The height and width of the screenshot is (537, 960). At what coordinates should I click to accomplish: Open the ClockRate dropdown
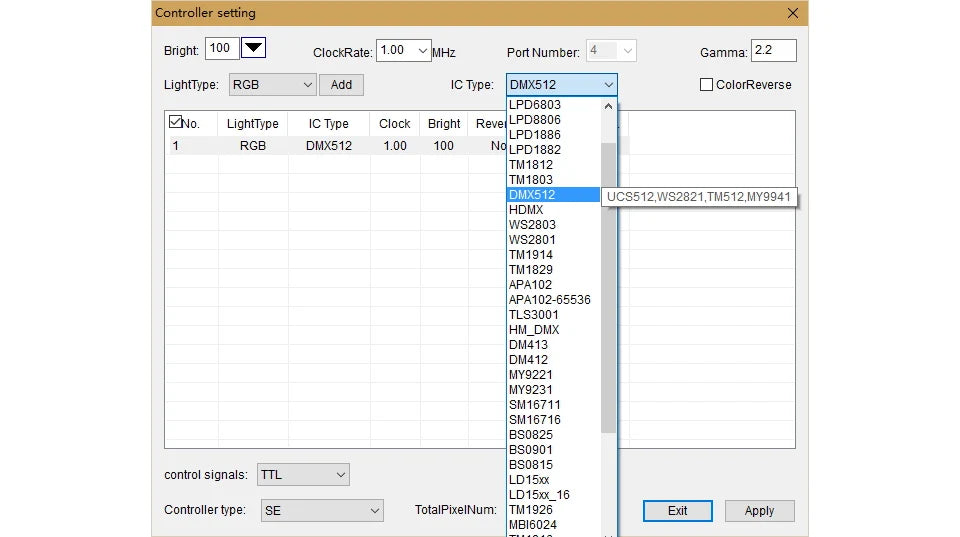[x=403, y=50]
